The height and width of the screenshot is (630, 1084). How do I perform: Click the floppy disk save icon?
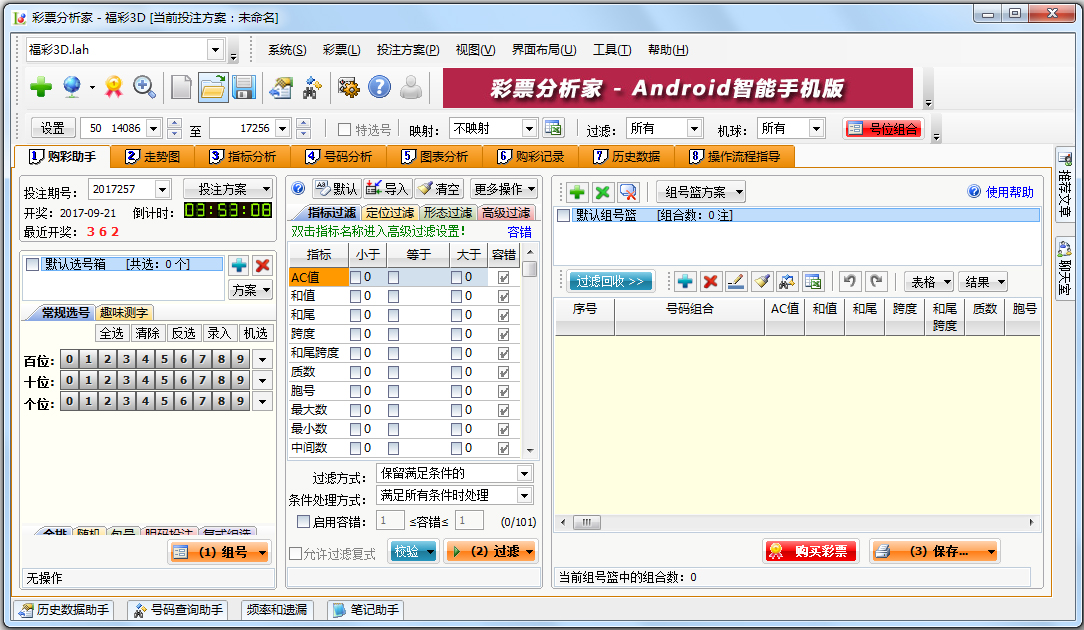pyautogui.click(x=243, y=88)
